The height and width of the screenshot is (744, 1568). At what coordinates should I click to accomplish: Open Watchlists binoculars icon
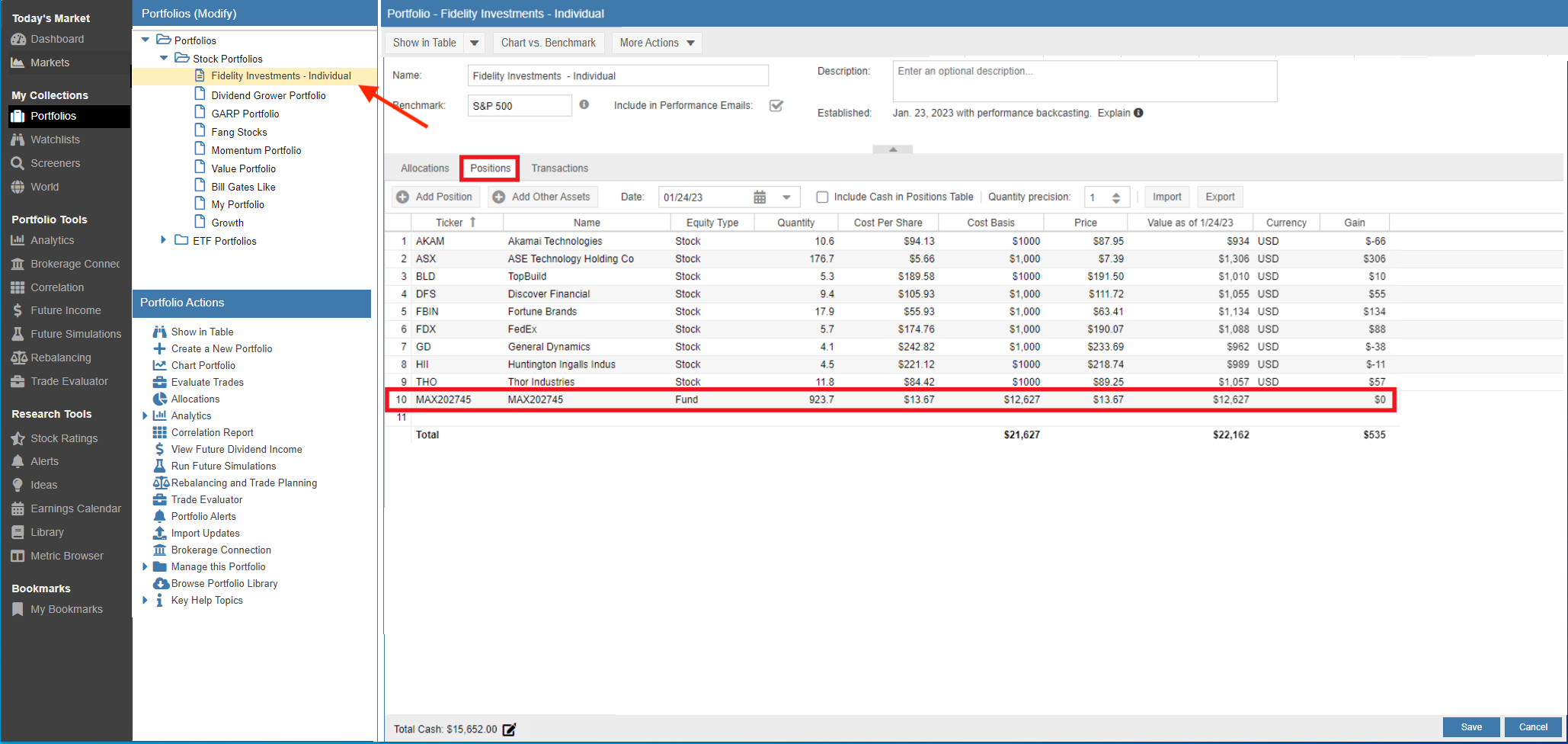tap(18, 139)
